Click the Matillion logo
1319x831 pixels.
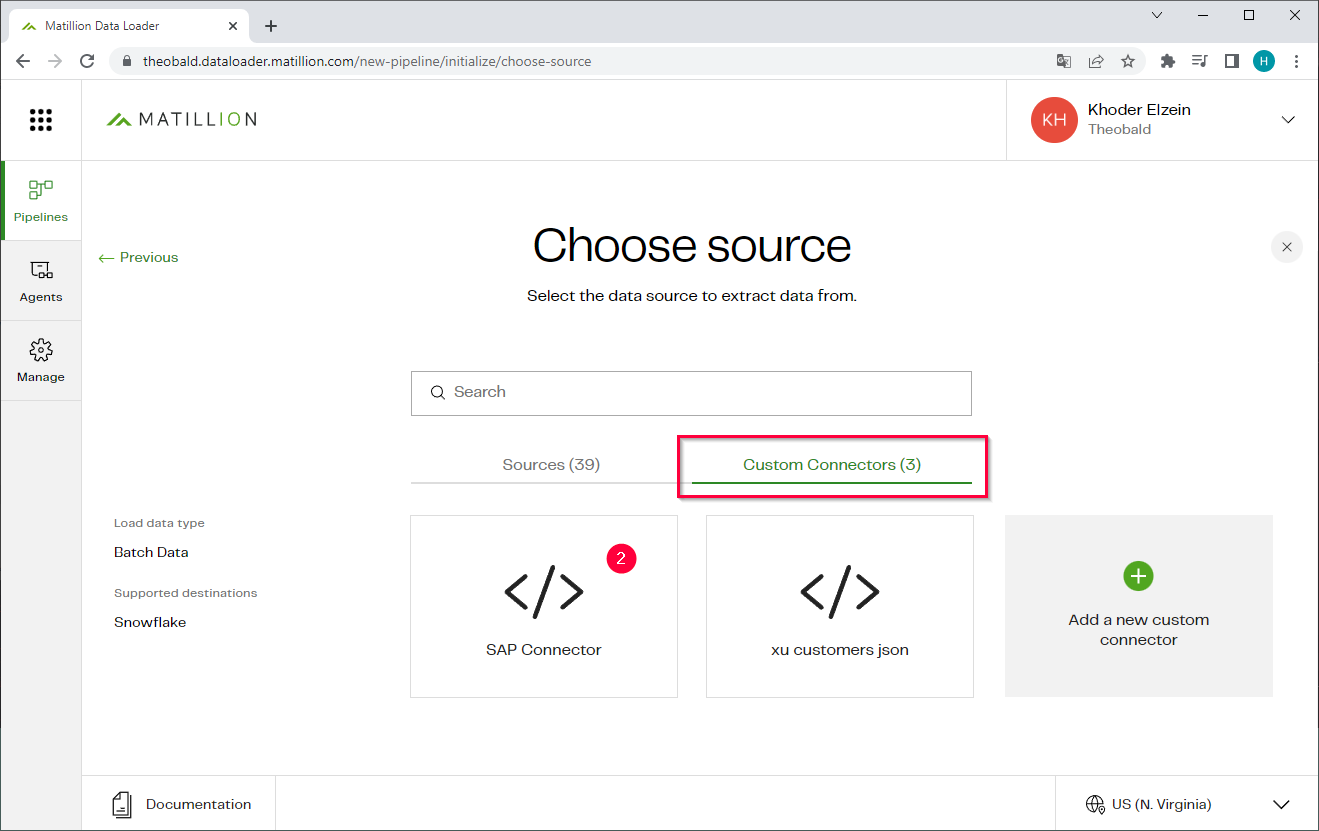coord(182,119)
